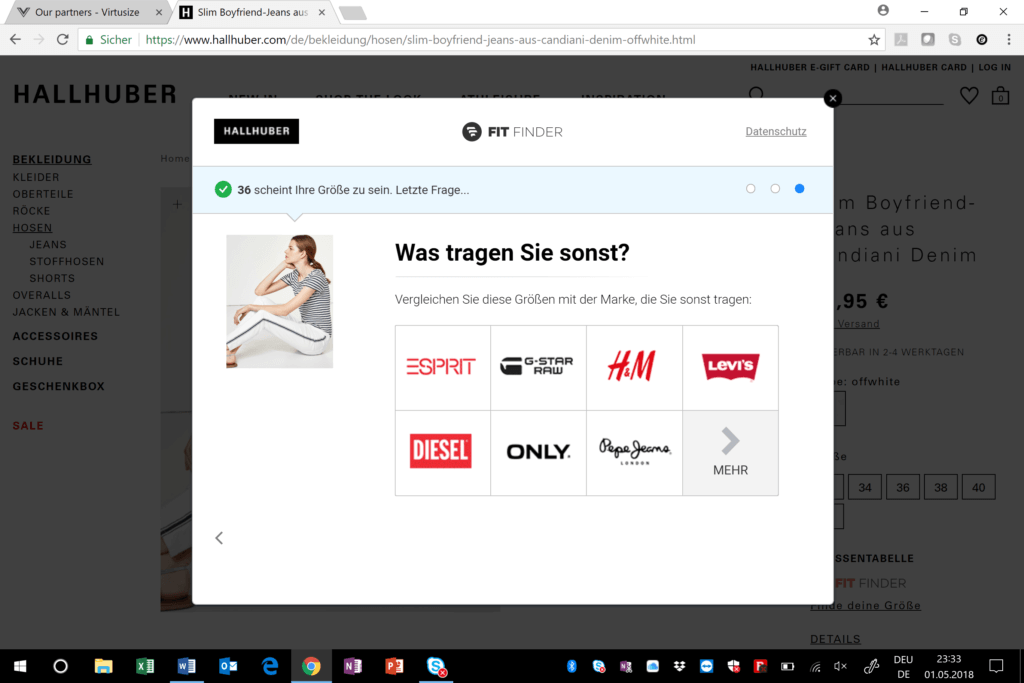1024x683 pixels.
Task: Open Skype from the taskbar
Action: [436, 666]
